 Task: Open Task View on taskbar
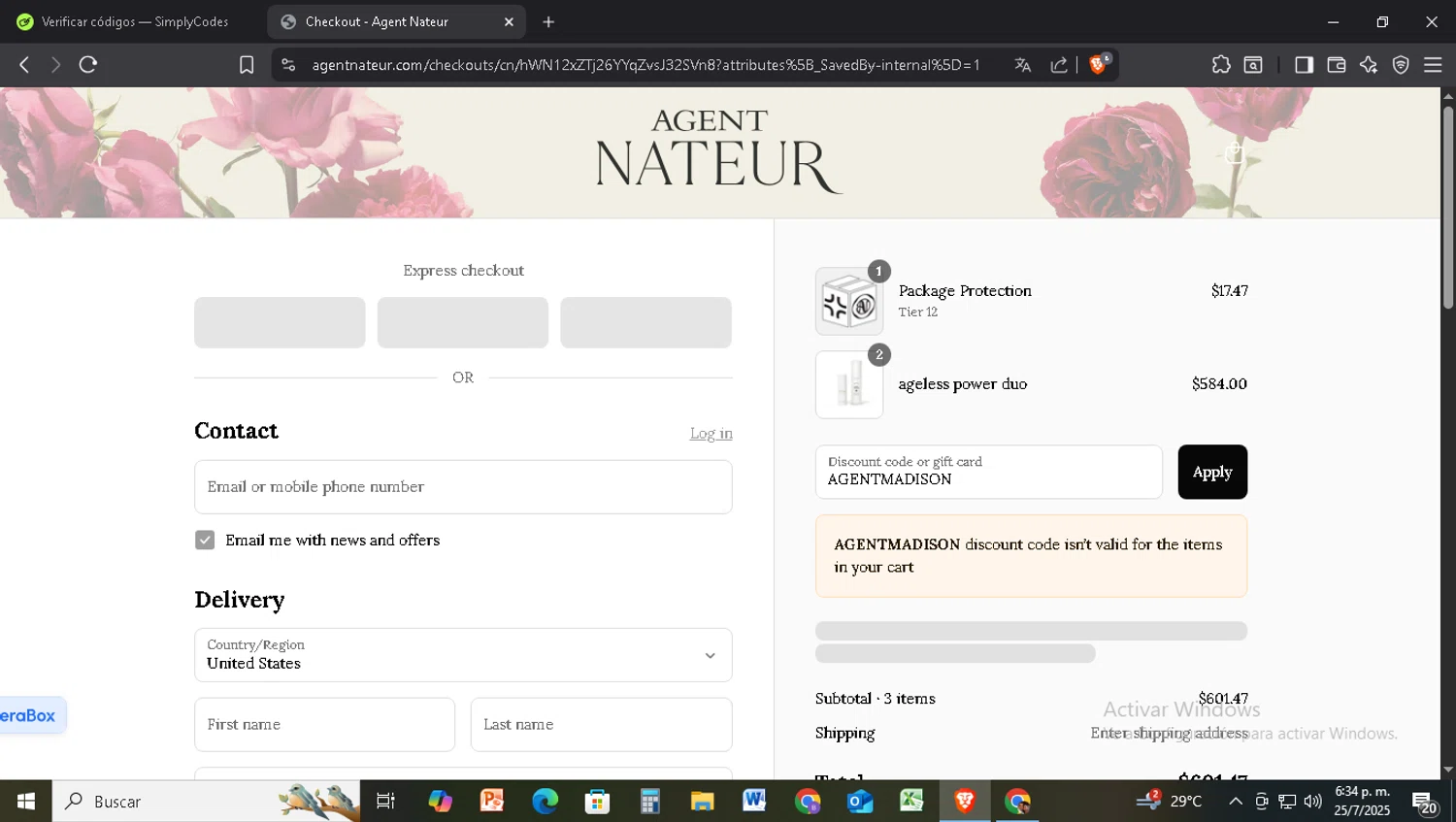pyautogui.click(x=385, y=801)
